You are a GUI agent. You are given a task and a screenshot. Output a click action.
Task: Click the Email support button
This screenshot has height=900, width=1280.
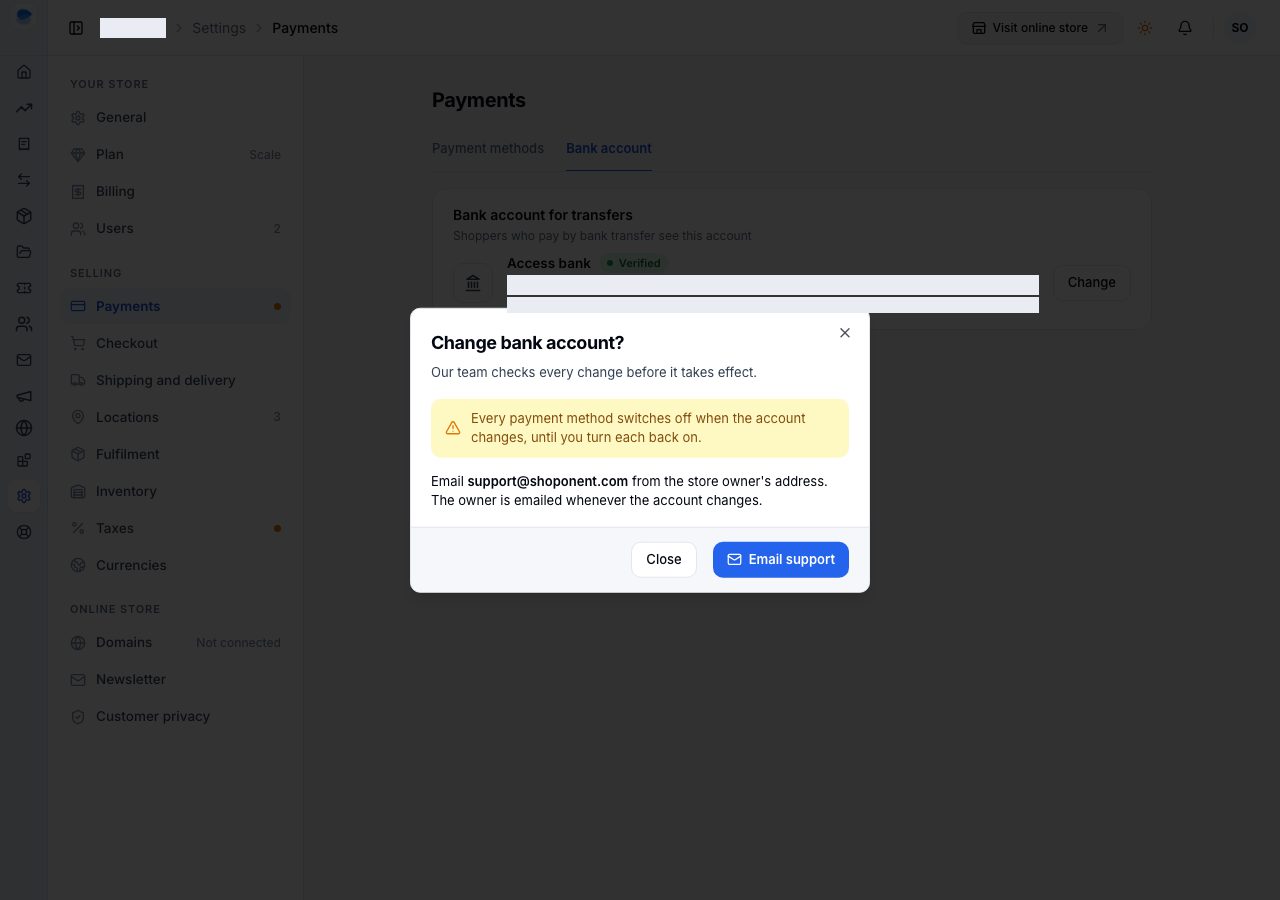pyautogui.click(x=781, y=559)
